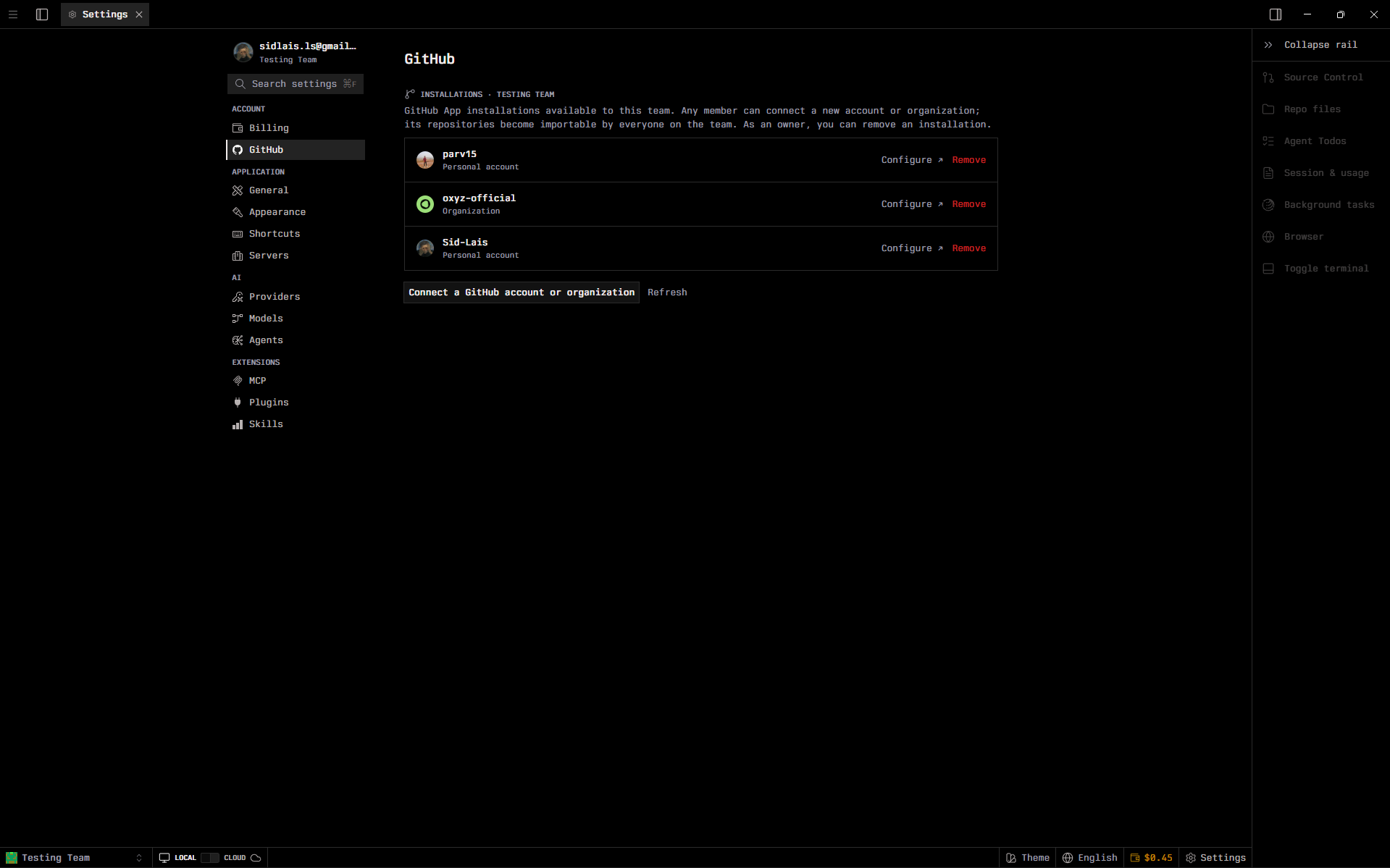
Task: Open Servers settings
Action: coord(296,256)
